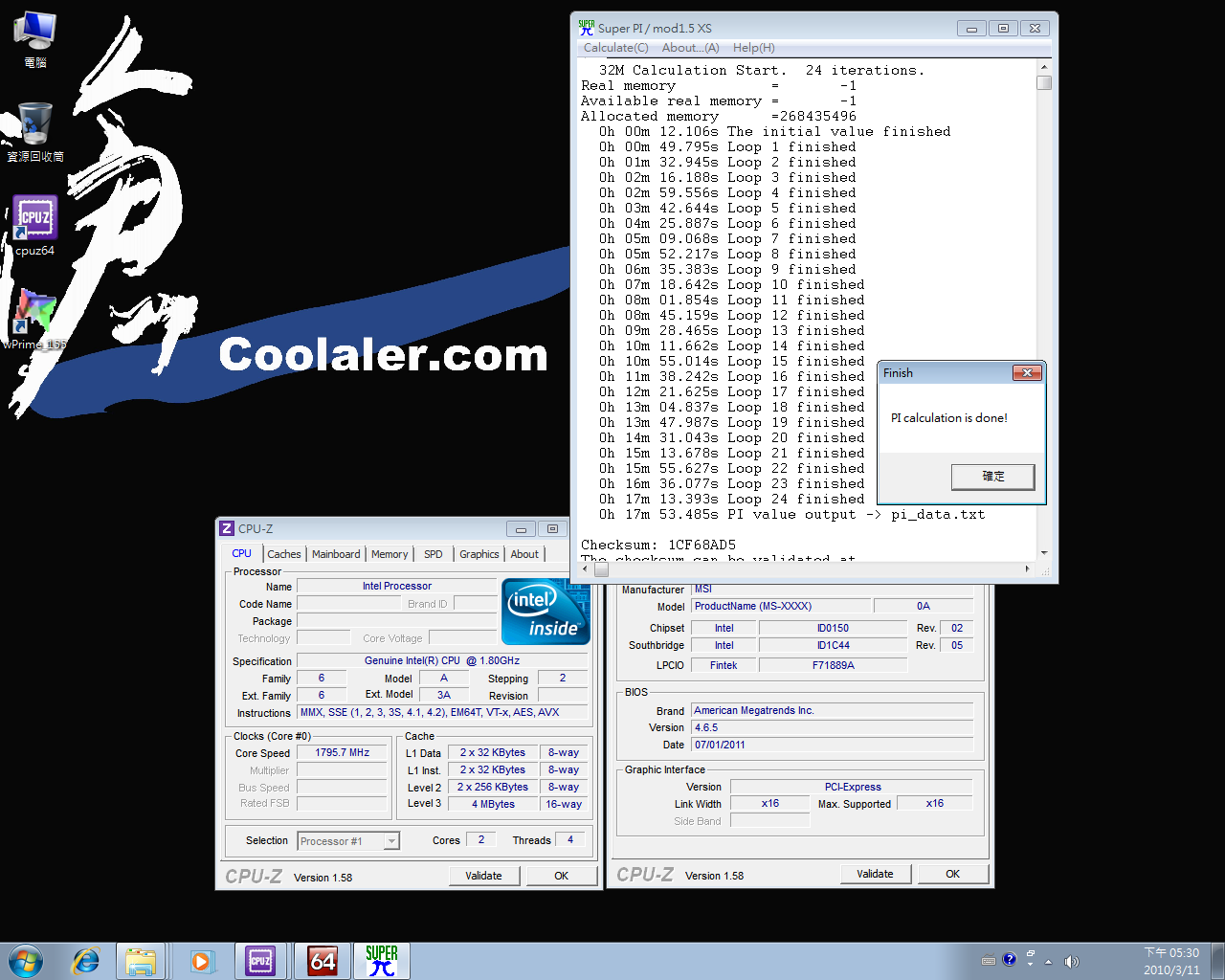Image resolution: width=1225 pixels, height=980 pixels.
Task: Click the "PCI-Express" graphic interface version
Action: pyautogui.click(x=852, y=787)
